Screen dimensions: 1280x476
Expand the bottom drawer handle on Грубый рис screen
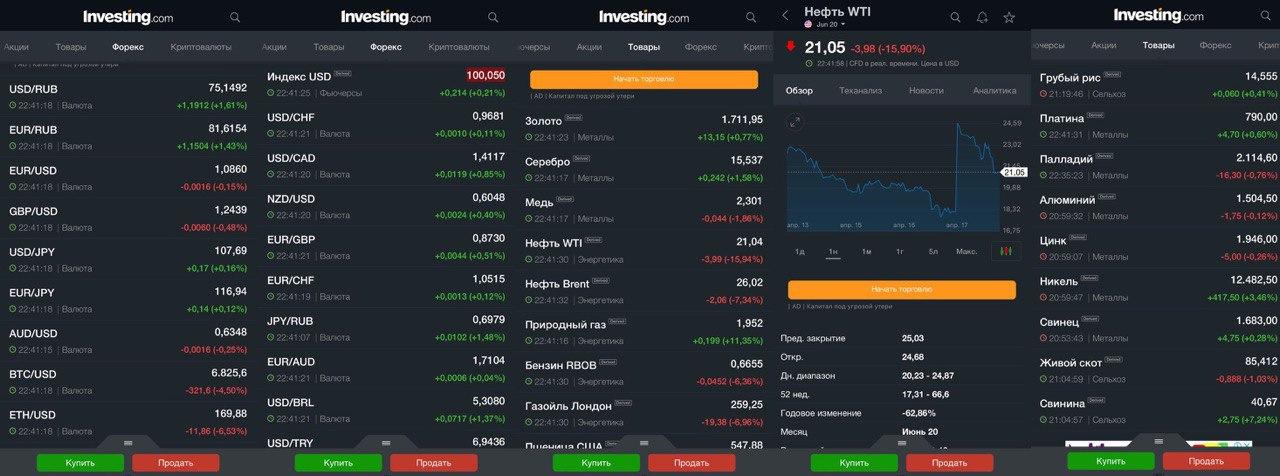[1158, 440]
